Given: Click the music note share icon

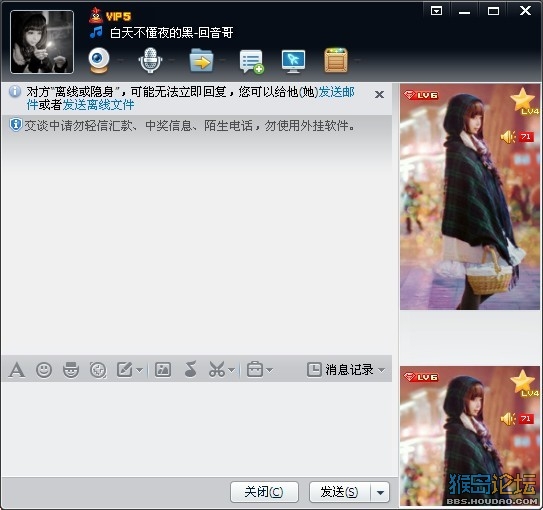Looking at the screenshot, I should (x=190, y=369).
